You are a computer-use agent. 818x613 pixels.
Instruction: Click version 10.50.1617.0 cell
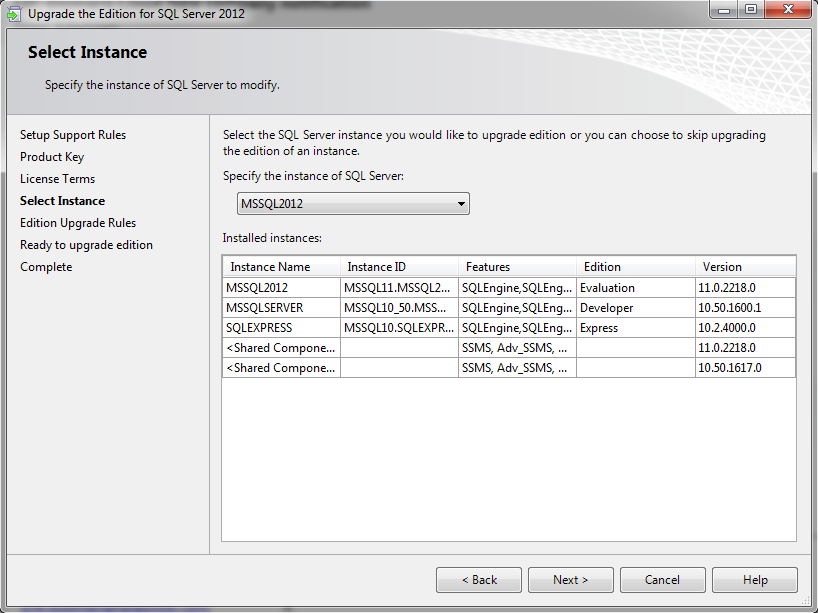pyautogui.click(x=745, y=368)
